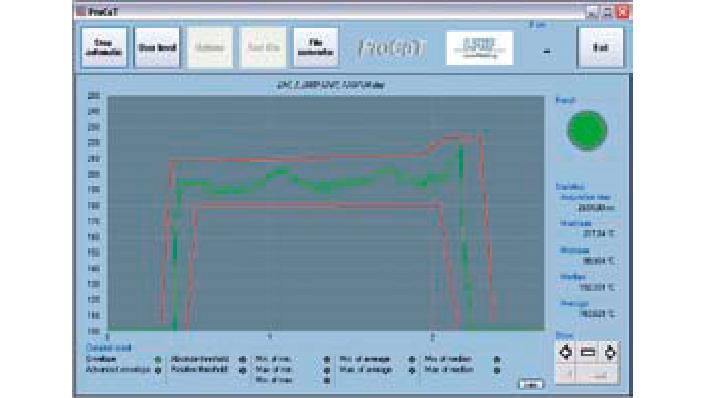Maximize the ProCaT window
Image resolution: width=705 pixels, height=398 pixels.
pyautogui.click(x=607, y=12)
